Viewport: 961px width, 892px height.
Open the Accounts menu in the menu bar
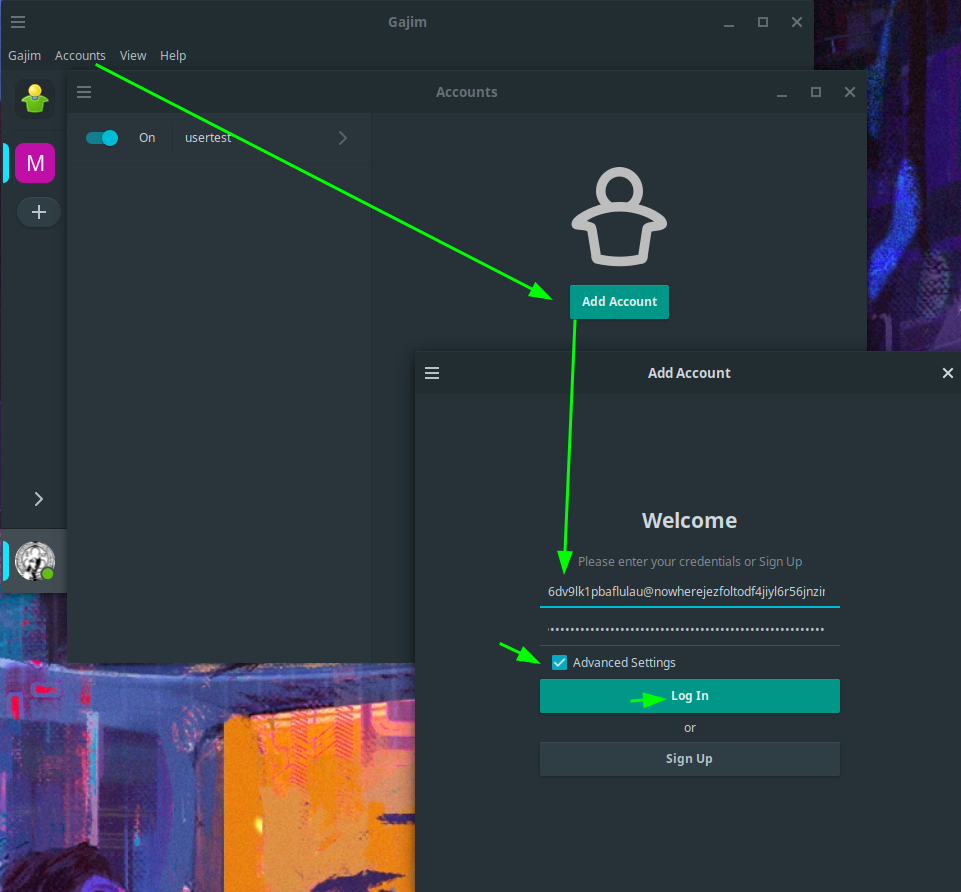80,55
